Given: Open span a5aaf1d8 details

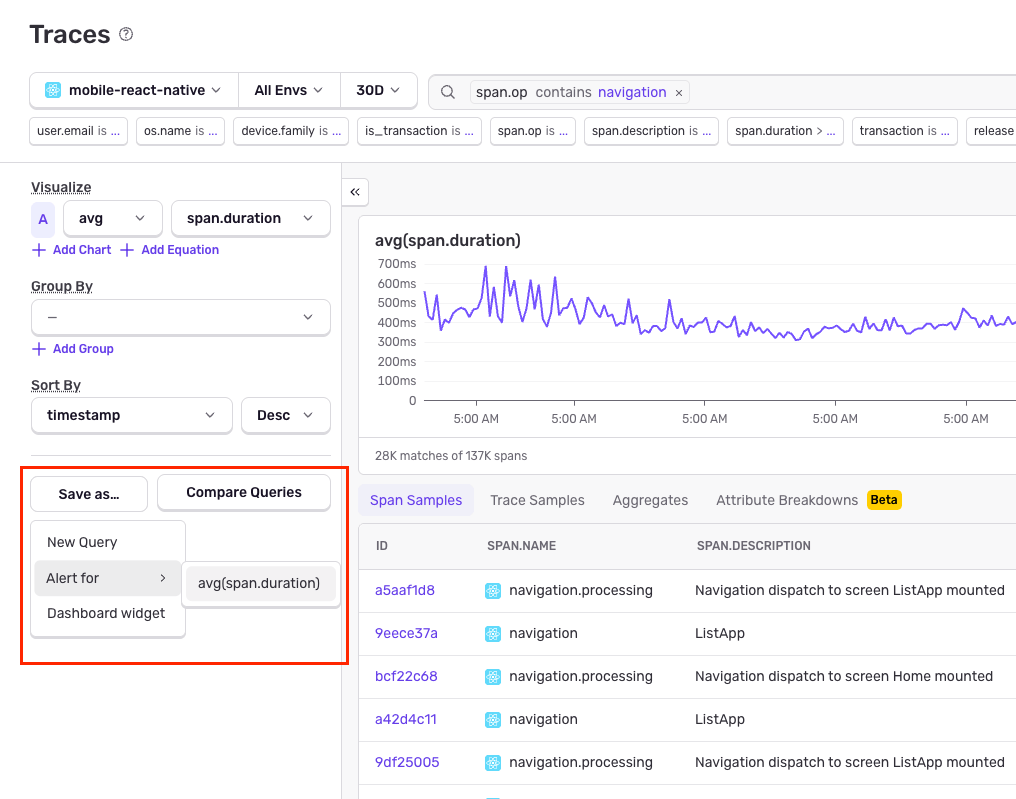Looking at the screenshot, I should tap(406, 590).
